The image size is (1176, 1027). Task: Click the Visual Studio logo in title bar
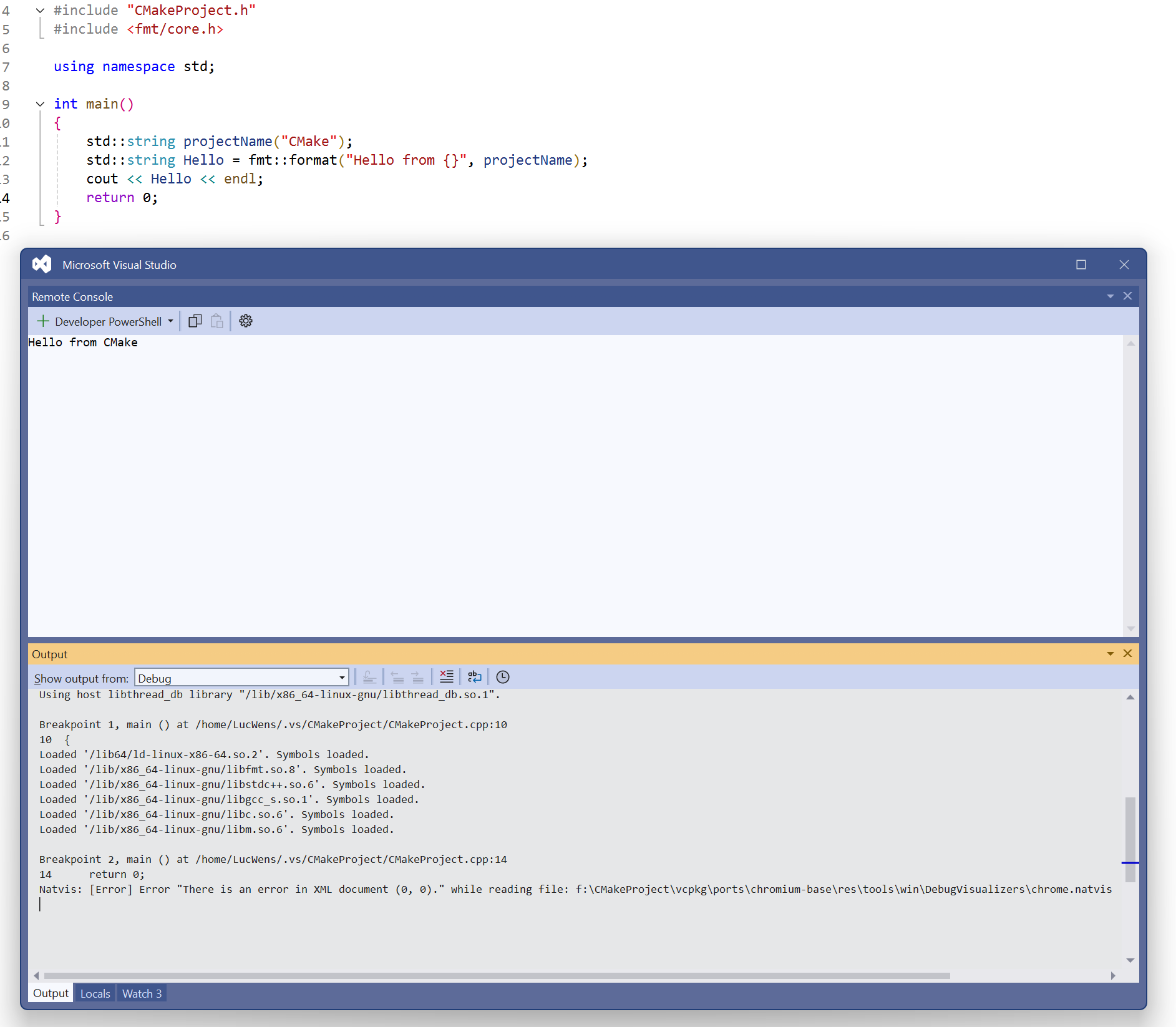pyautogui.click(x=42, y=265)
